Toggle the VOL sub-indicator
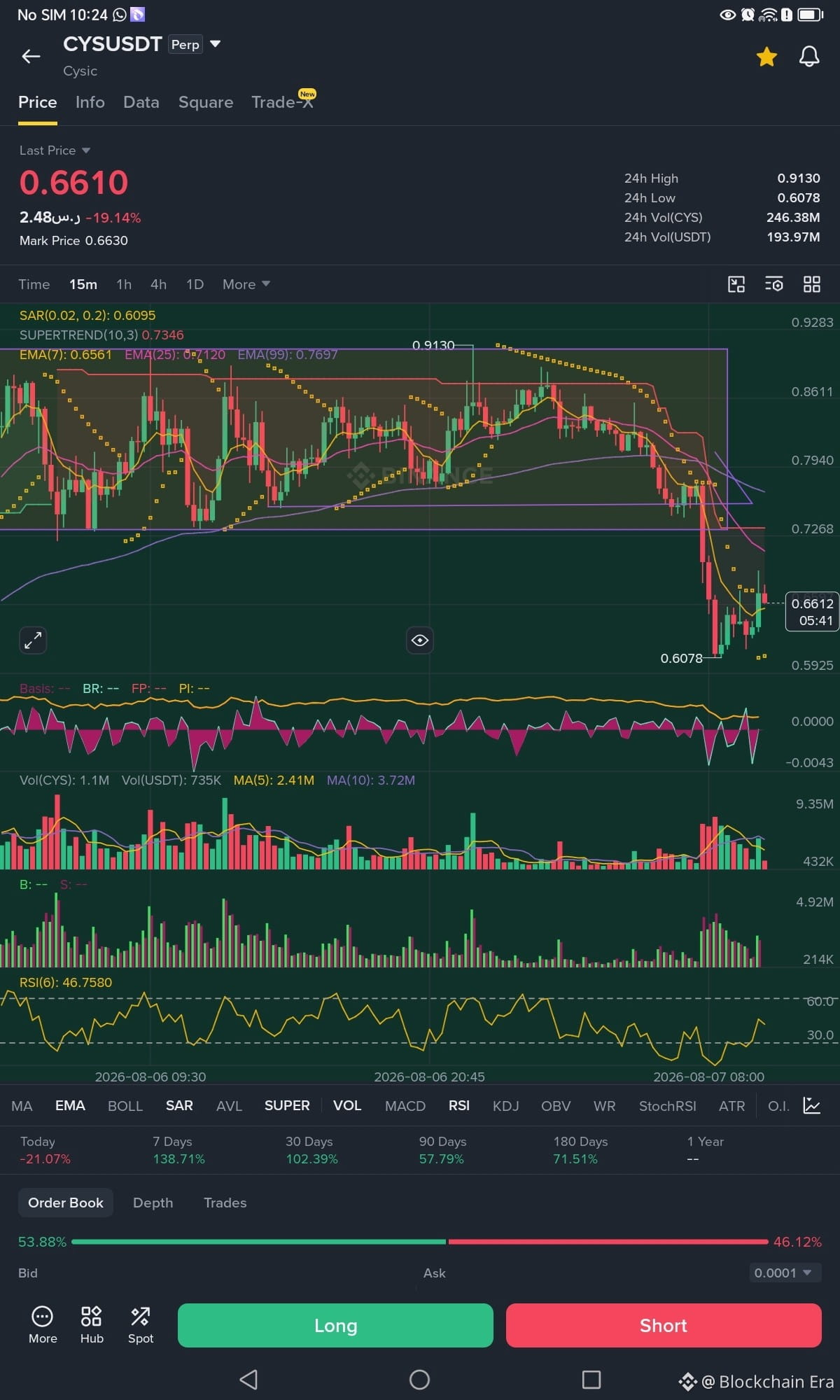 click(x=347, y=1106)
